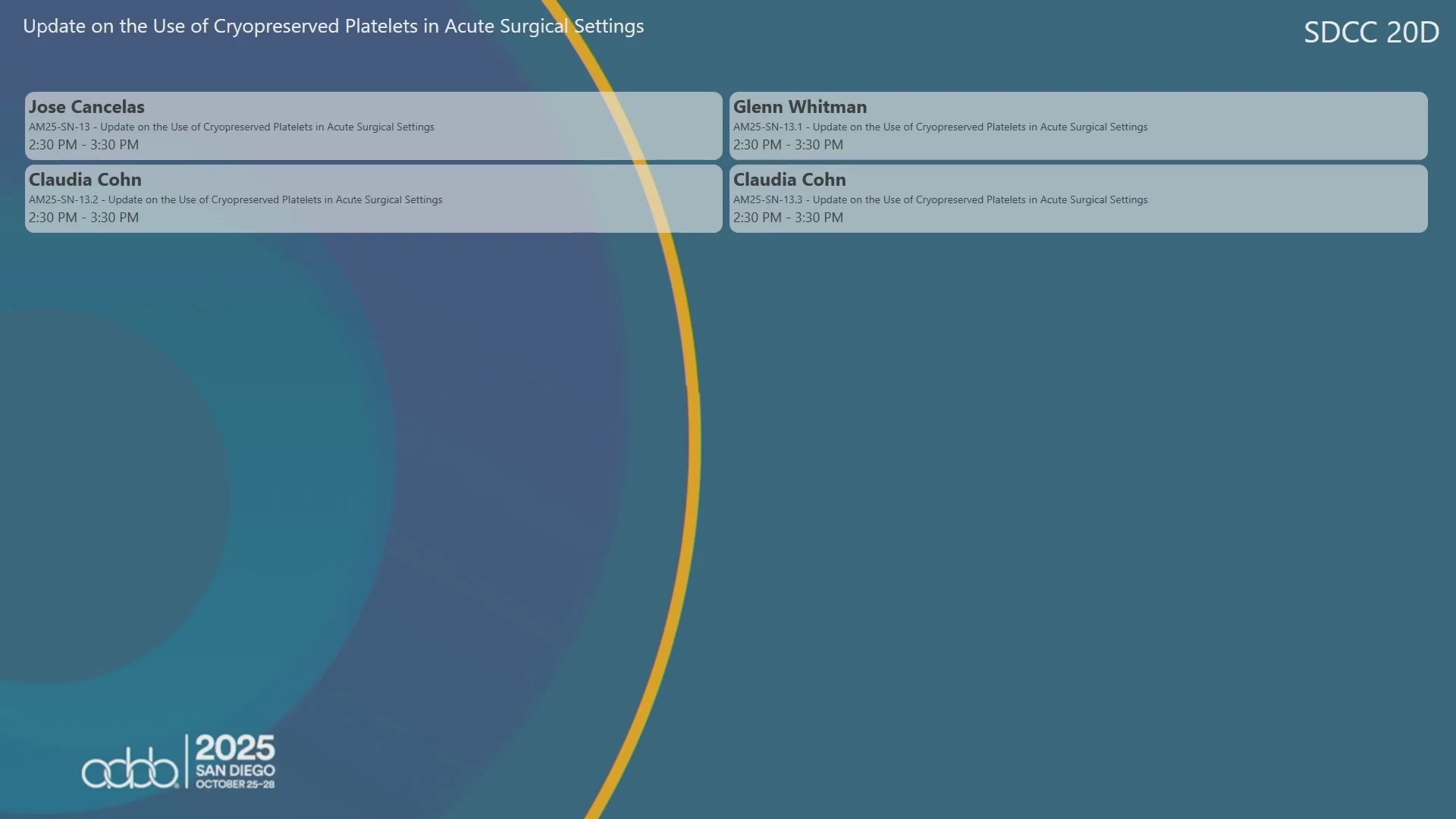Click the Jose Cancelas name heading

[86, 107]
